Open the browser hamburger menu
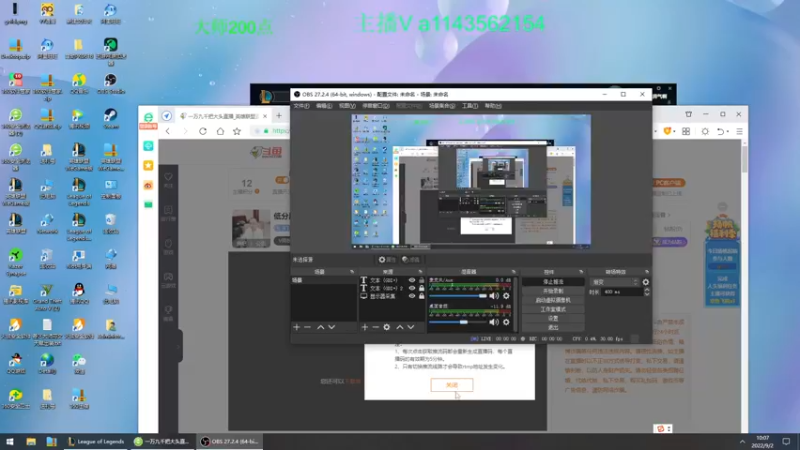800x450 pixels. pyautogui.click(x=739, y=132)
